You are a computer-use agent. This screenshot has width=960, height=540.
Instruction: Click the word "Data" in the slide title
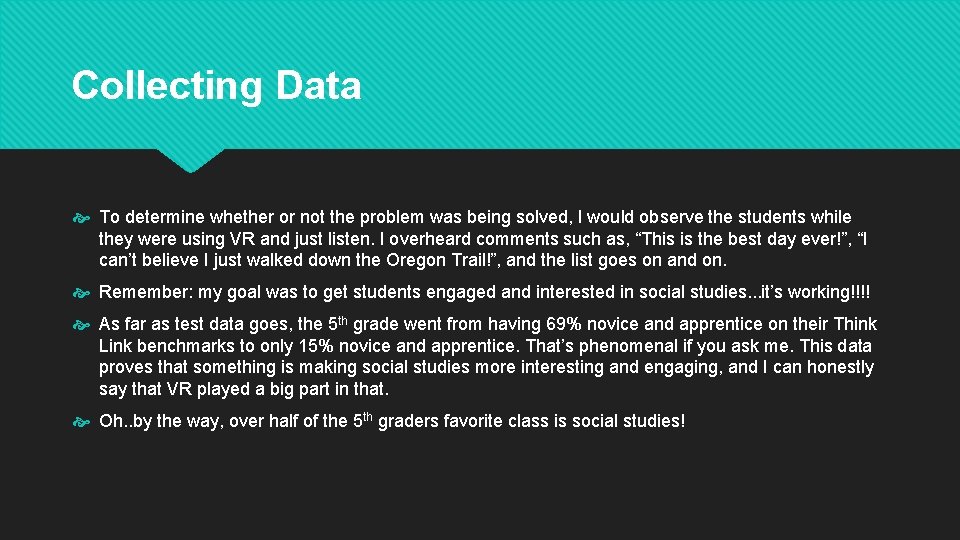(x=318, y=85)
